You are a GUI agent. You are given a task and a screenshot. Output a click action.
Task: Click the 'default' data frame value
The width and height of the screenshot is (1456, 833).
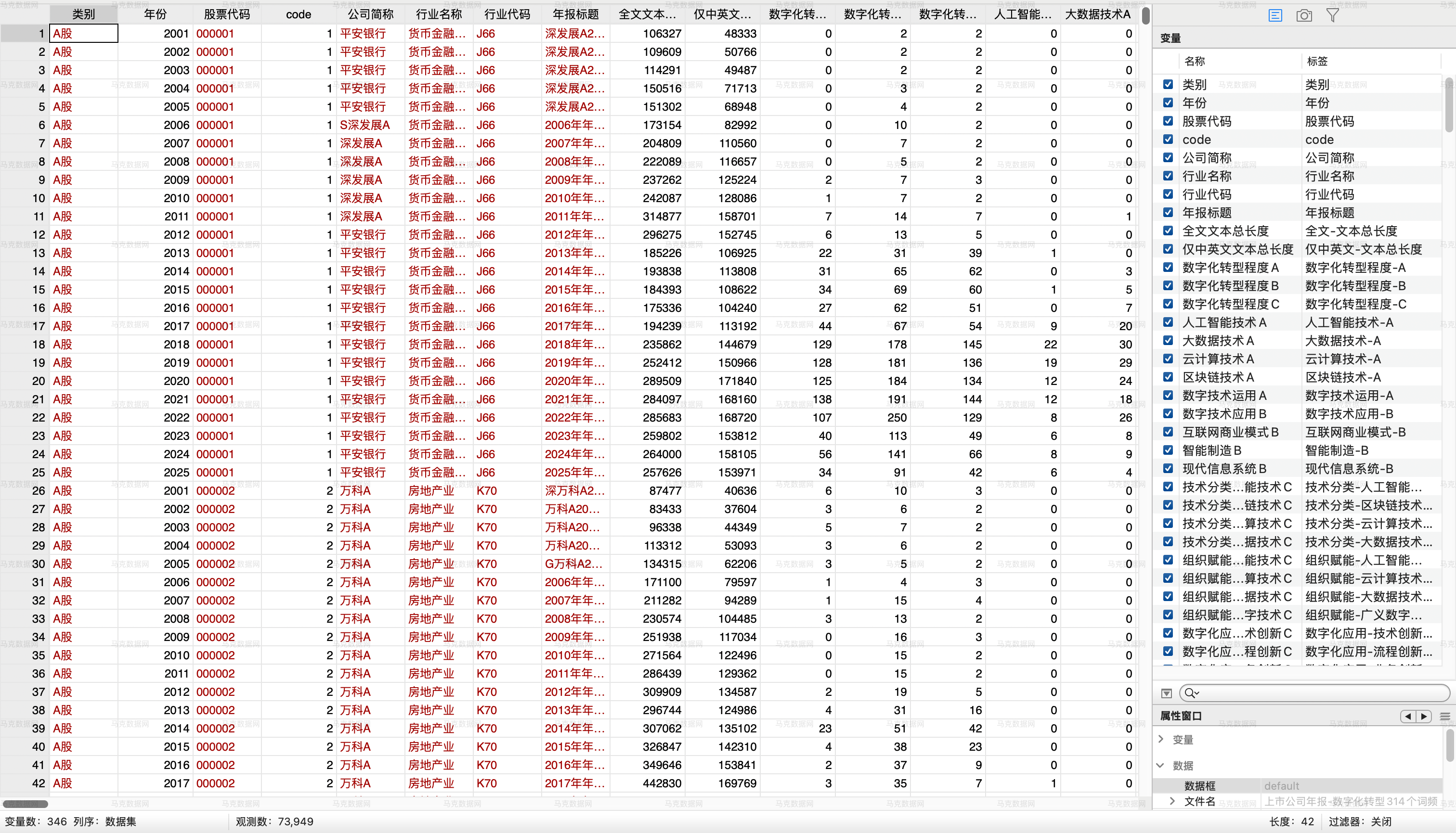click(1281, 785)
